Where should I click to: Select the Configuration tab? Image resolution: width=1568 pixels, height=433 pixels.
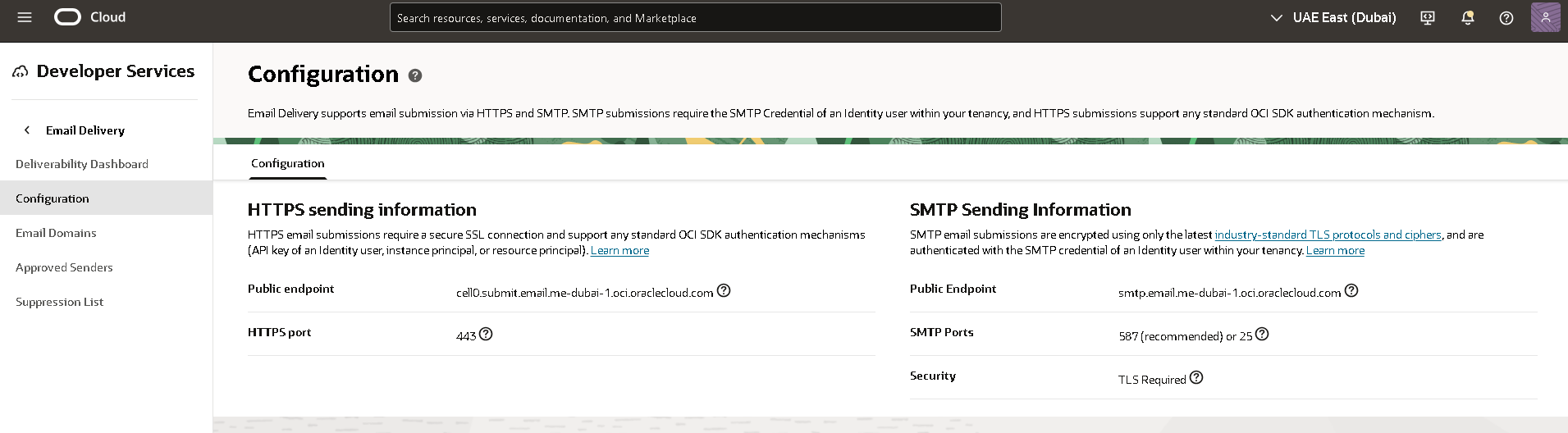[288, 163]
